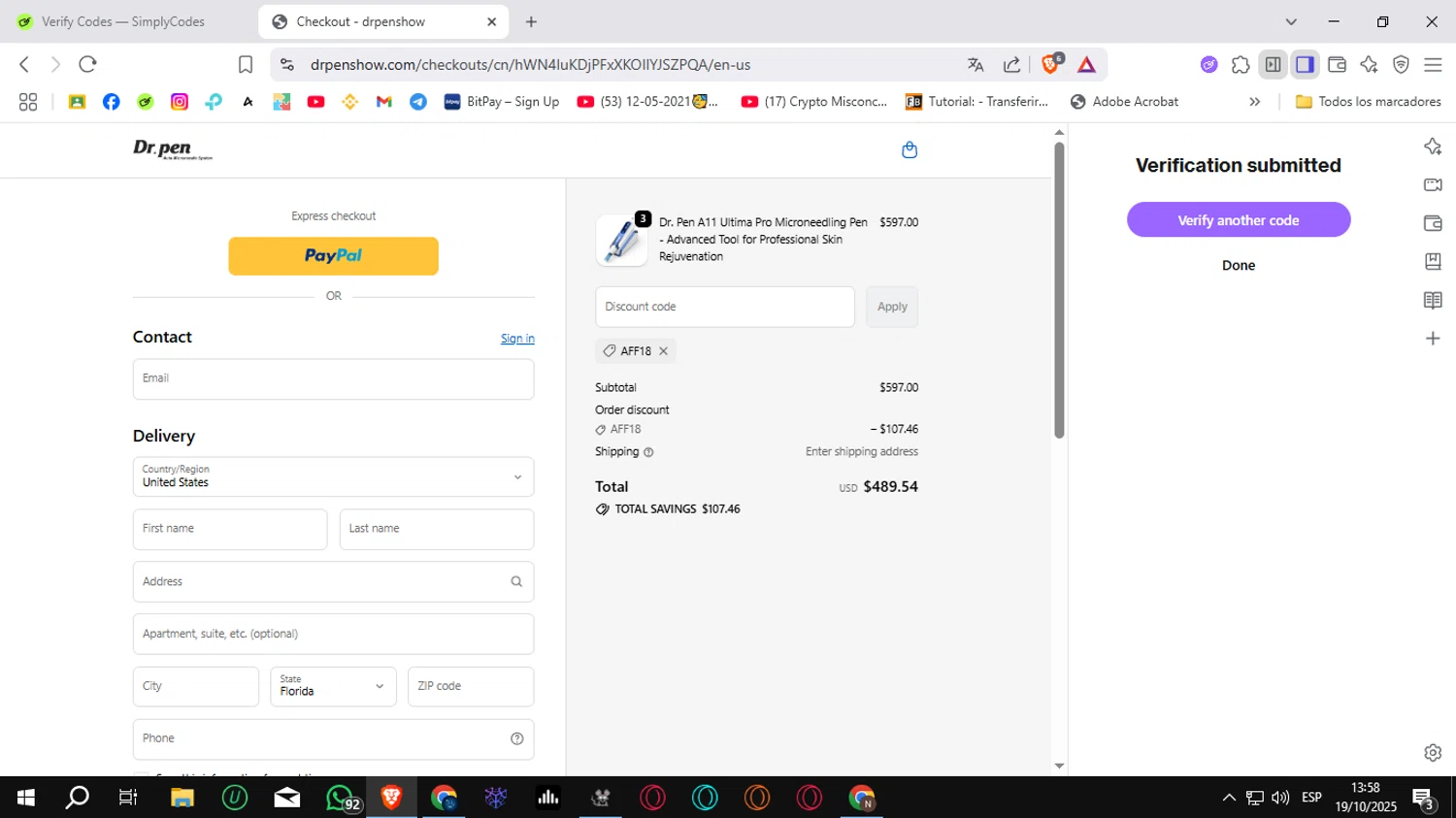
Task: Focus the Email input field
Action: 333,379
